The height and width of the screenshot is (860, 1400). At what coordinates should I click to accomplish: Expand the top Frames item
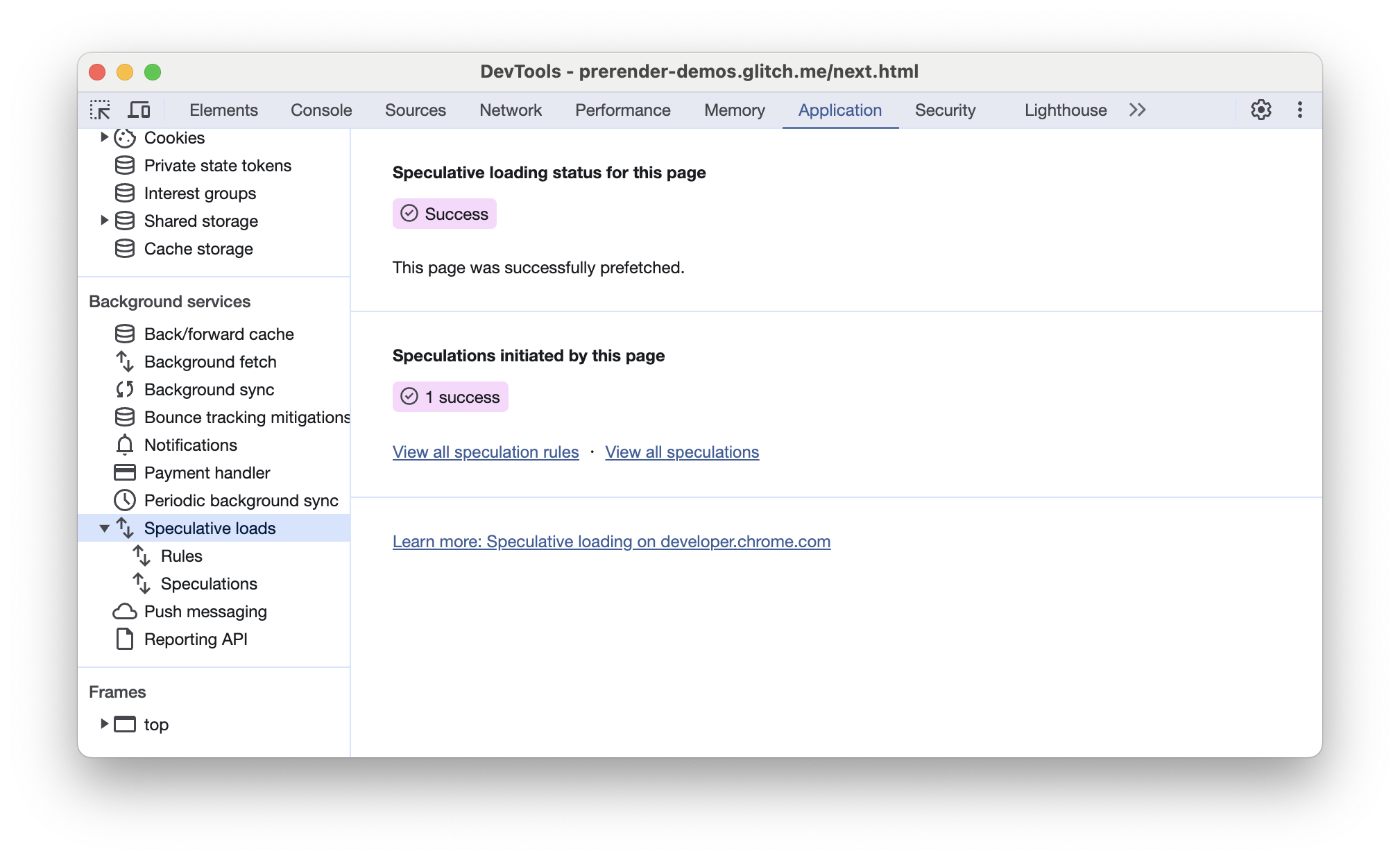tap(105, 725)
